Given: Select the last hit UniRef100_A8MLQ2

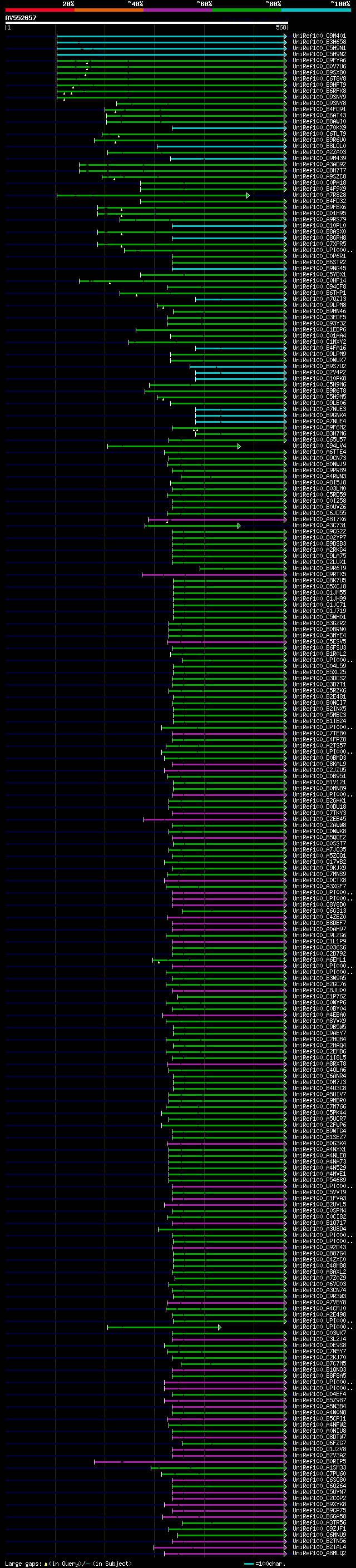Looking at the screenshot, I should [x=319, y=1553].
